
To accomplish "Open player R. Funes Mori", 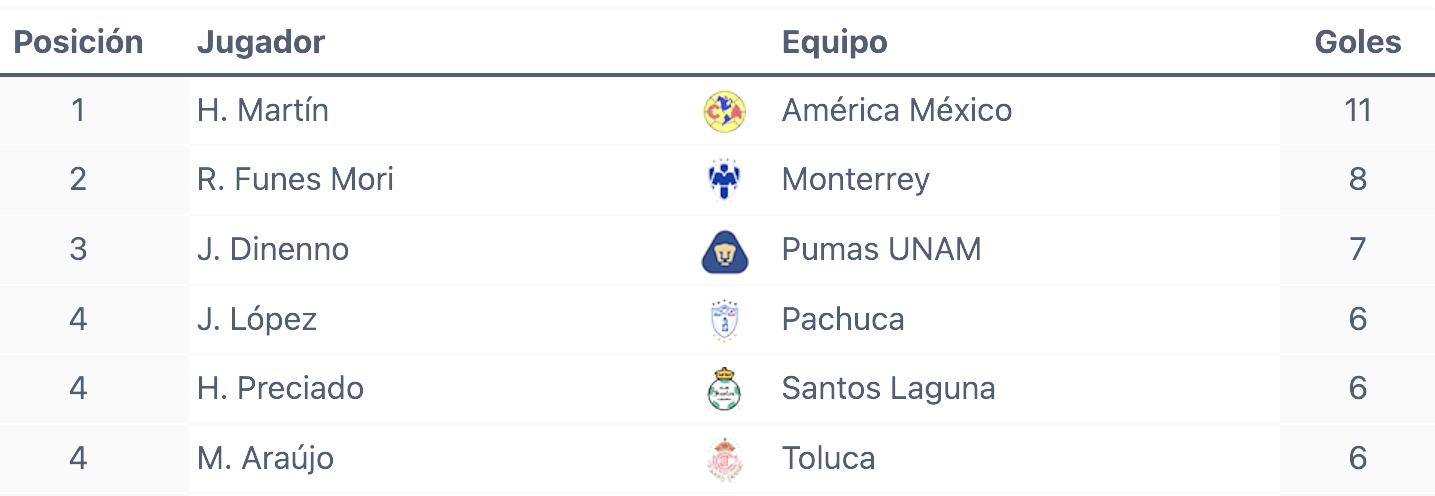I will 295,179.
